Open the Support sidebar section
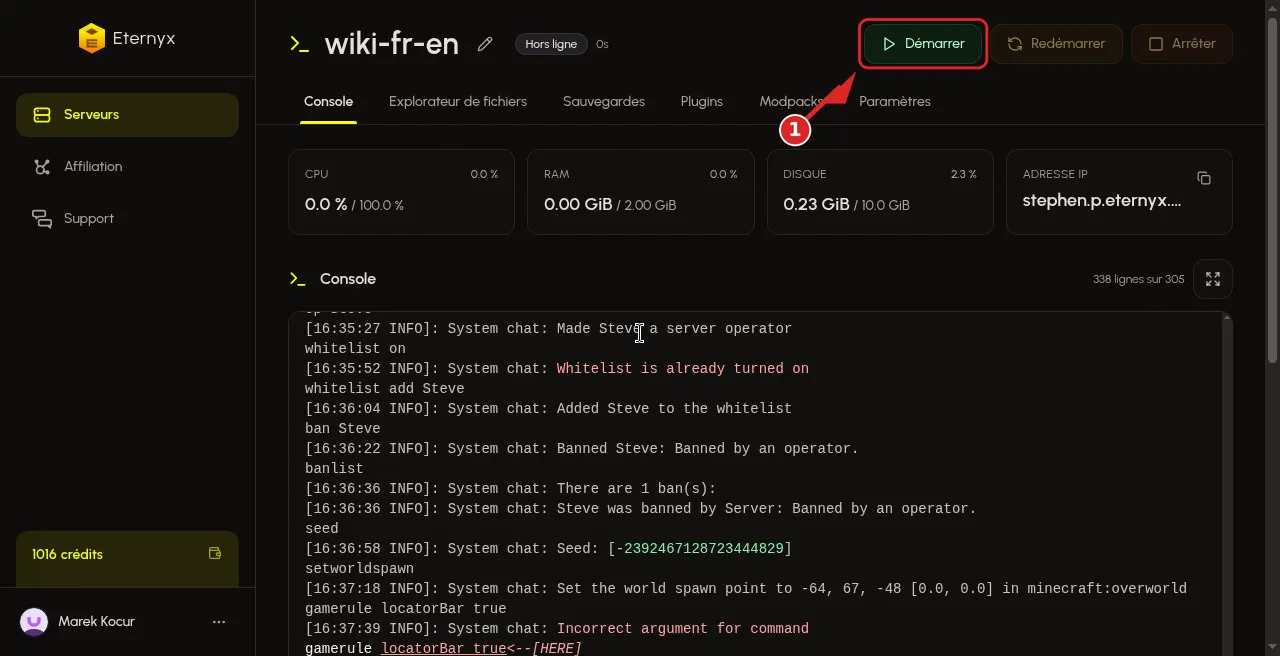 click(x=127, y=219)
